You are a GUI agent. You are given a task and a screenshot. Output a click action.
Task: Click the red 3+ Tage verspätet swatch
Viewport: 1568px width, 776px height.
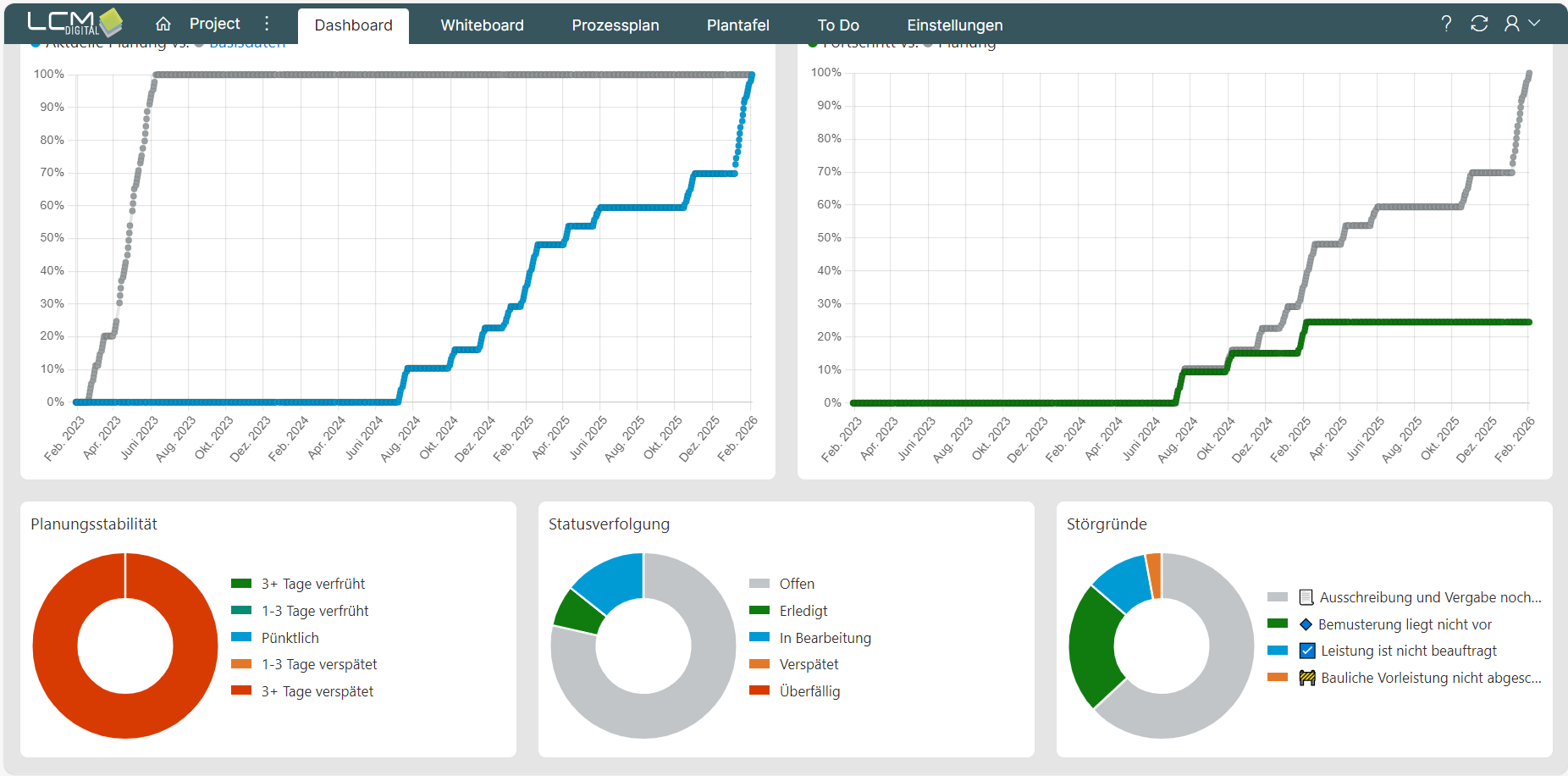(241, 690)
